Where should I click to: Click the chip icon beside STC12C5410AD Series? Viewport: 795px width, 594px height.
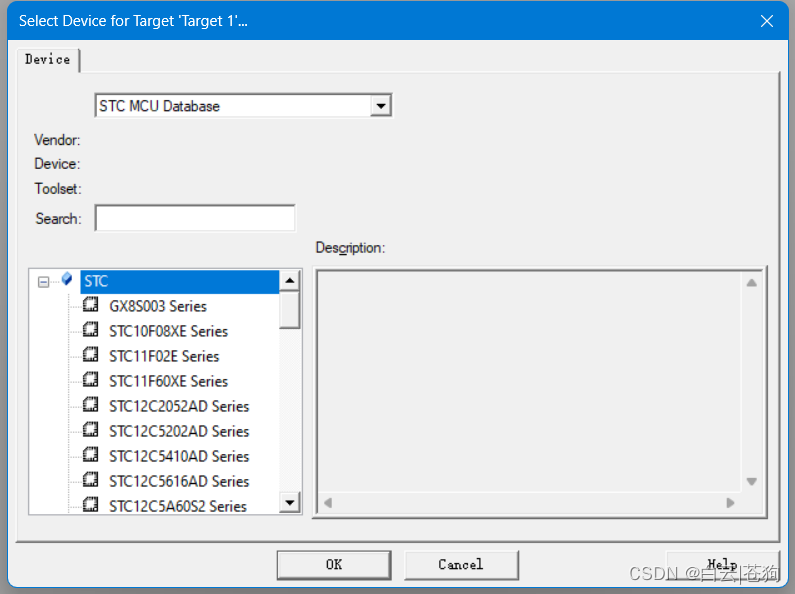[x=91, y=454]
